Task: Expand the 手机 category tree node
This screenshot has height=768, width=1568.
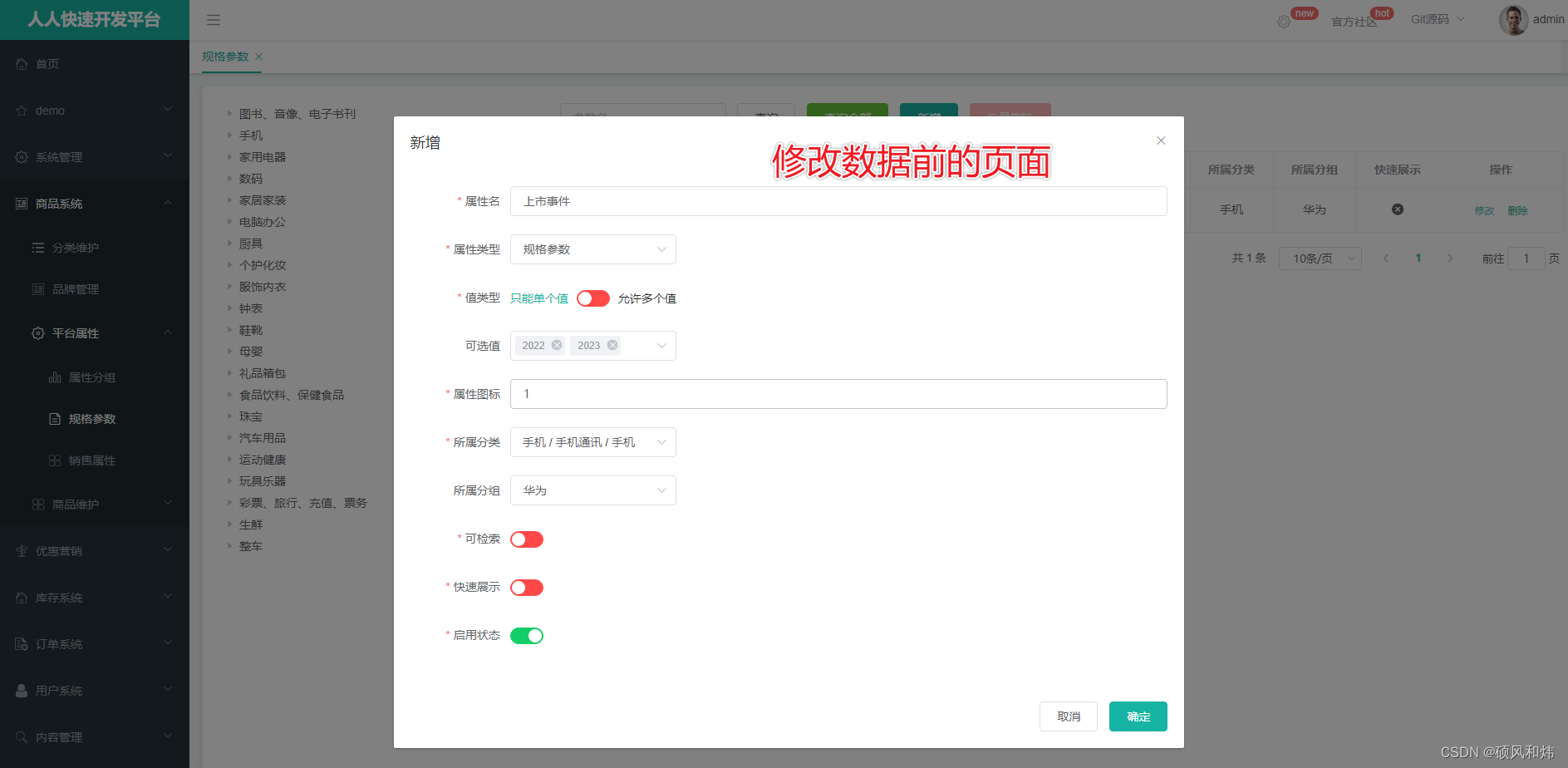Action: [230, 135]
